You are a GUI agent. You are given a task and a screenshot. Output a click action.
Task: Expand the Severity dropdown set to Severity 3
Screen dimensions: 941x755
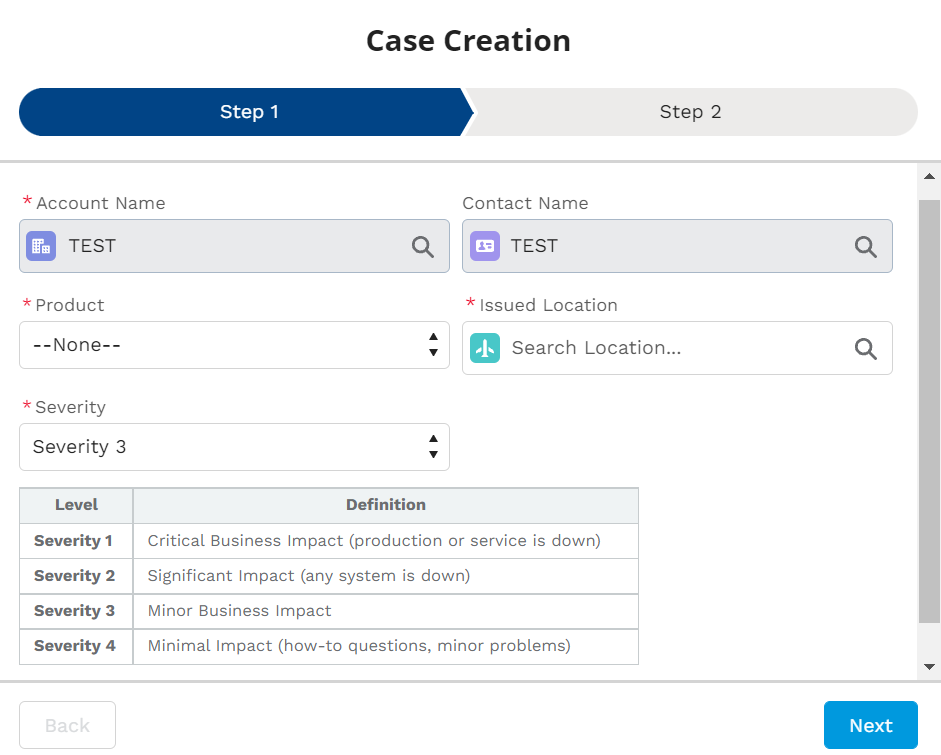tap(234, 447)
